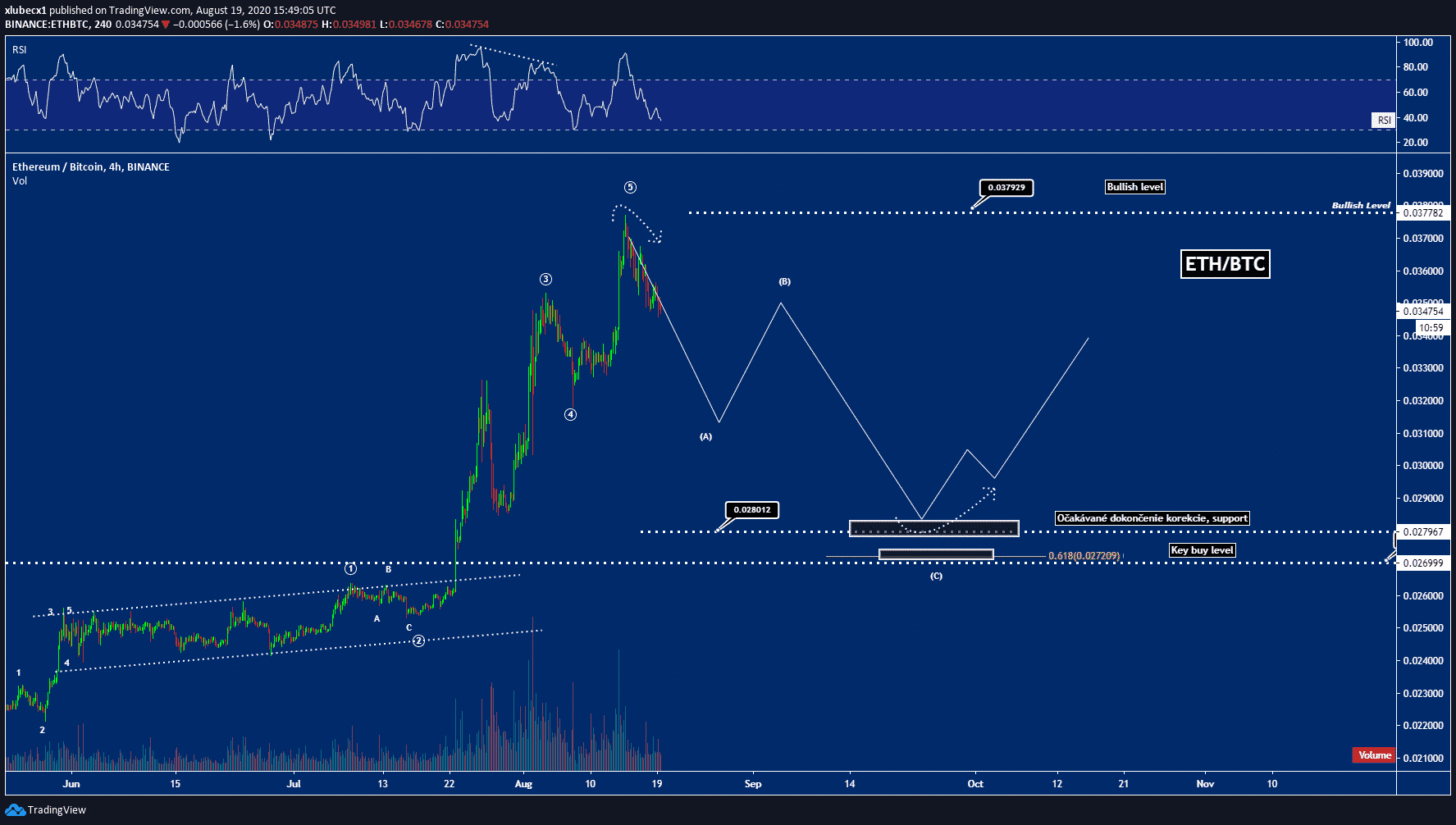This screenshot has width=1456, height=825.
Task: Click the red down-arrow price change indicator
Action: (166, 25)
